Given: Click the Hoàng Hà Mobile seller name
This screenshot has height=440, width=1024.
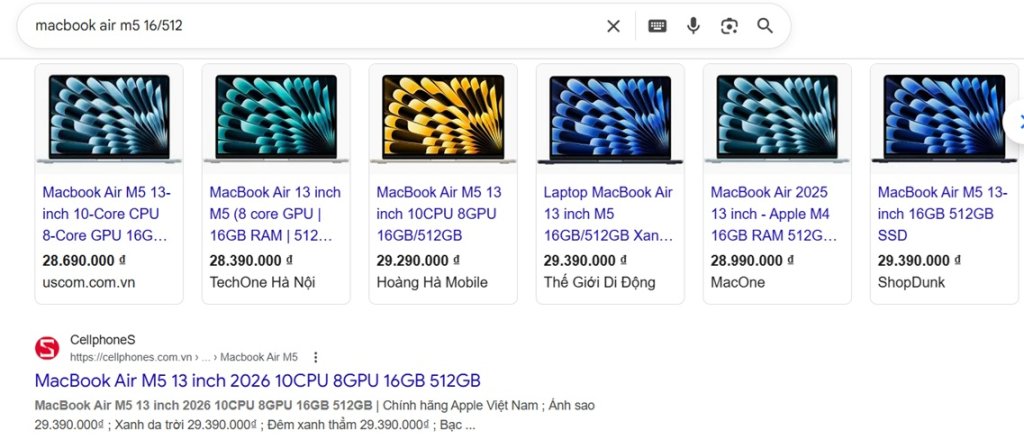Looking at the screenshot, I should coord(432,283).
